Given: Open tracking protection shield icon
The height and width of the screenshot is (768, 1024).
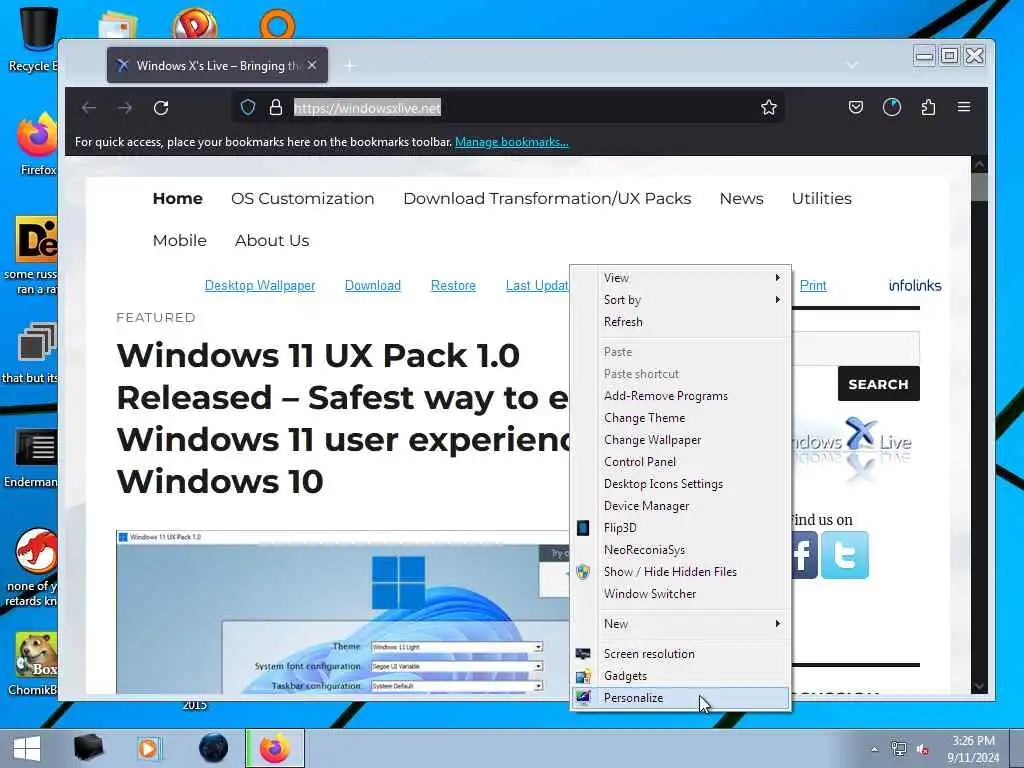Looking at the screenshot, I should [x=248, y=107].
